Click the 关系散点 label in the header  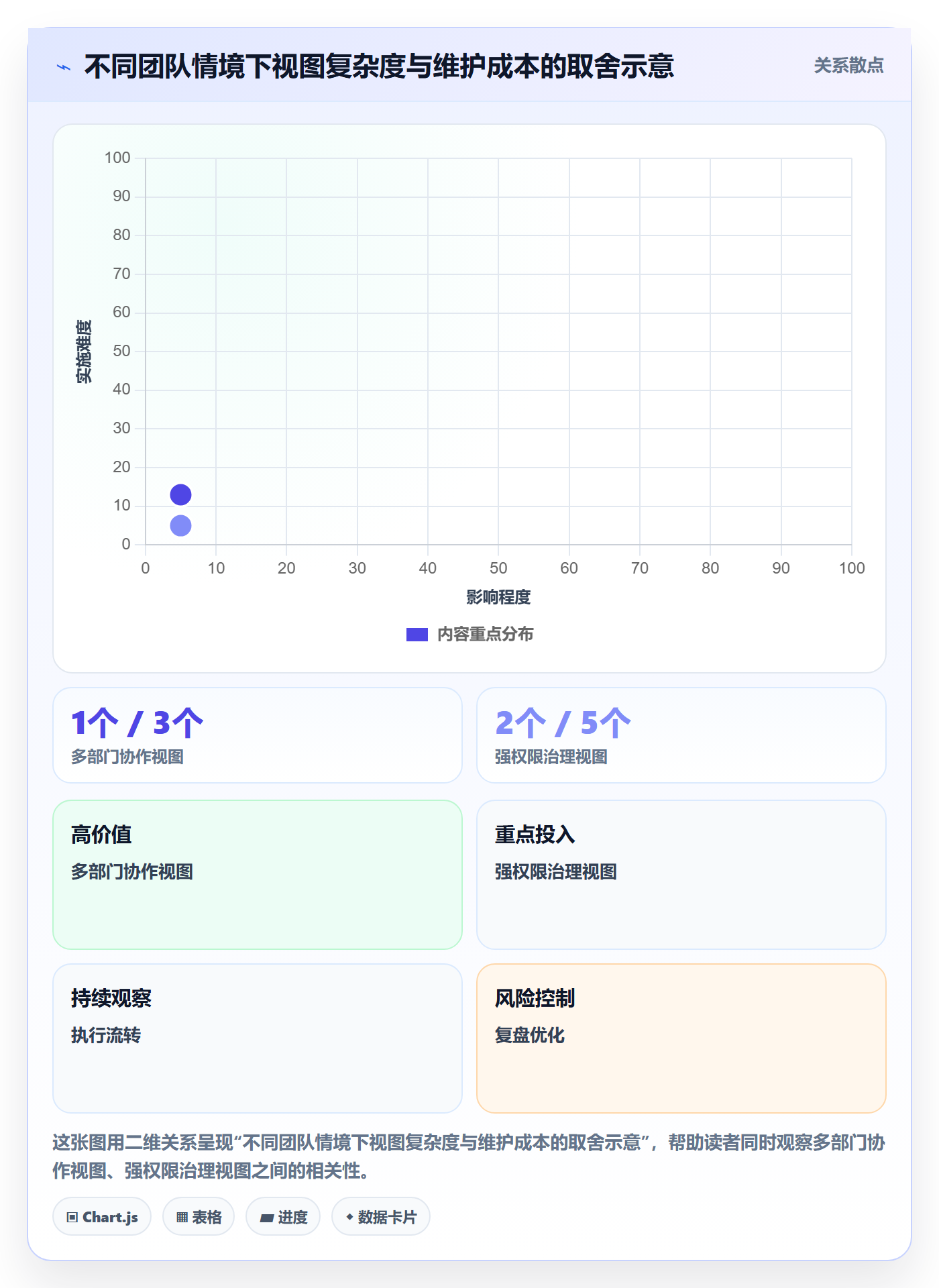(x=848, y=66)
